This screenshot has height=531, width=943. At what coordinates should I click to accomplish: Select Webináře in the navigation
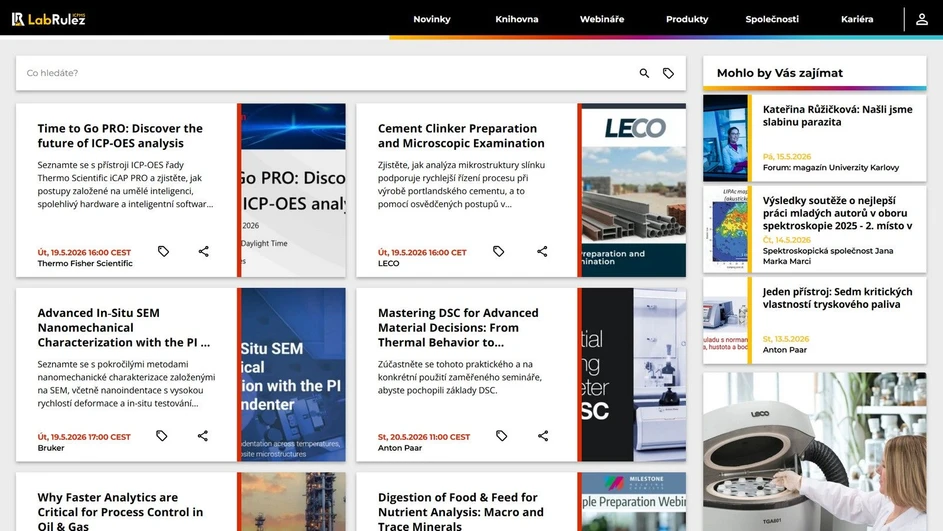tap(602, 19)
